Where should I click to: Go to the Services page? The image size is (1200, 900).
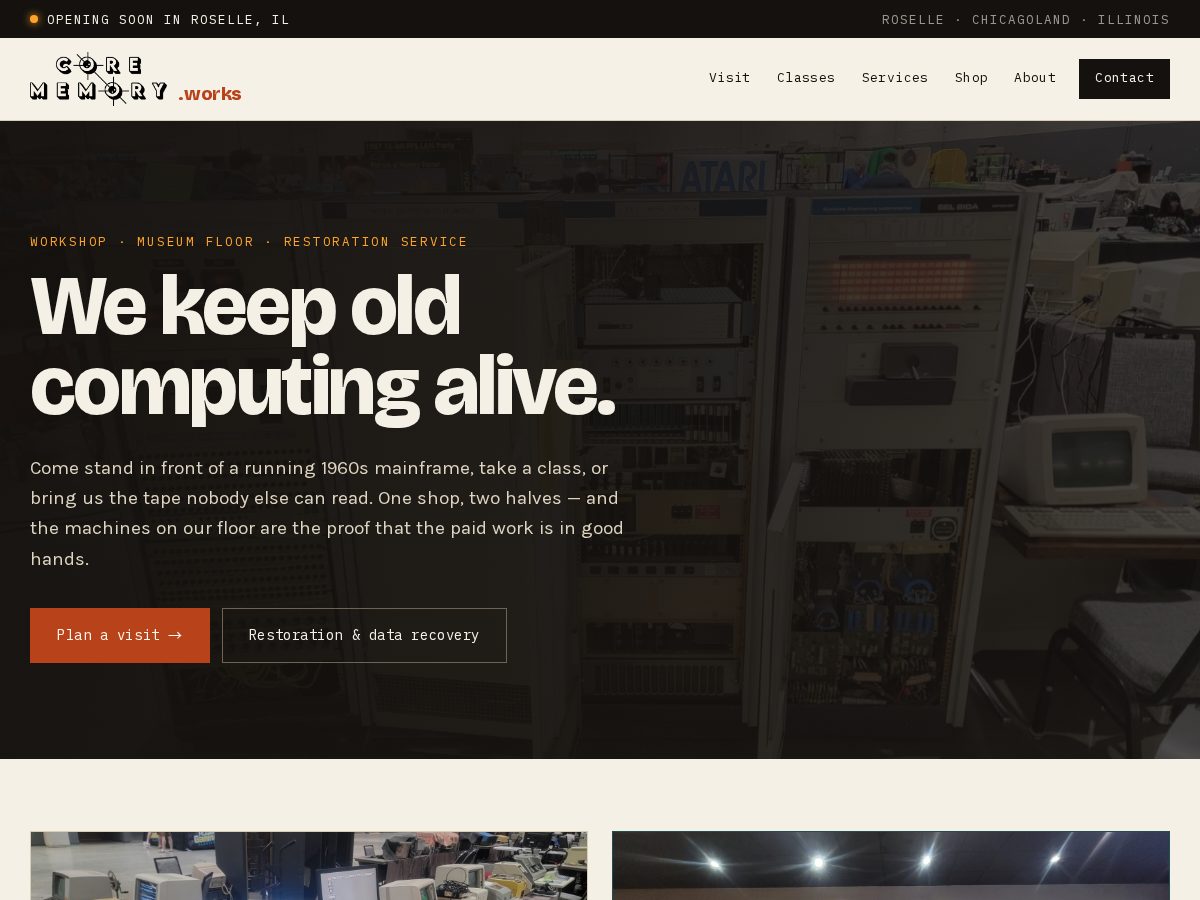point(895,78)
